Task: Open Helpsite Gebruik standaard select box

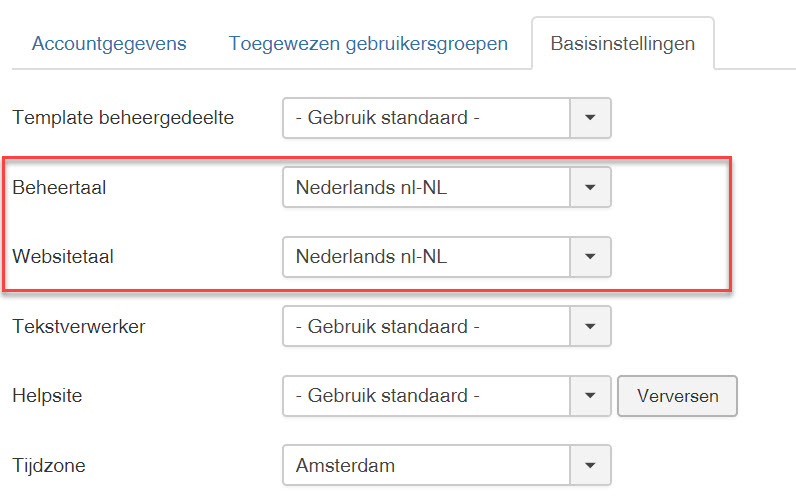Action: pyautogui.click(x=427, y=396)
